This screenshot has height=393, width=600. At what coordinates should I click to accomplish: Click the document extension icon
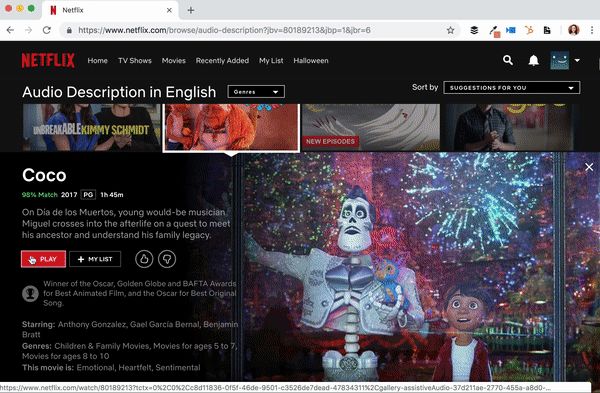pyautogui.click(x=547, y=30)
